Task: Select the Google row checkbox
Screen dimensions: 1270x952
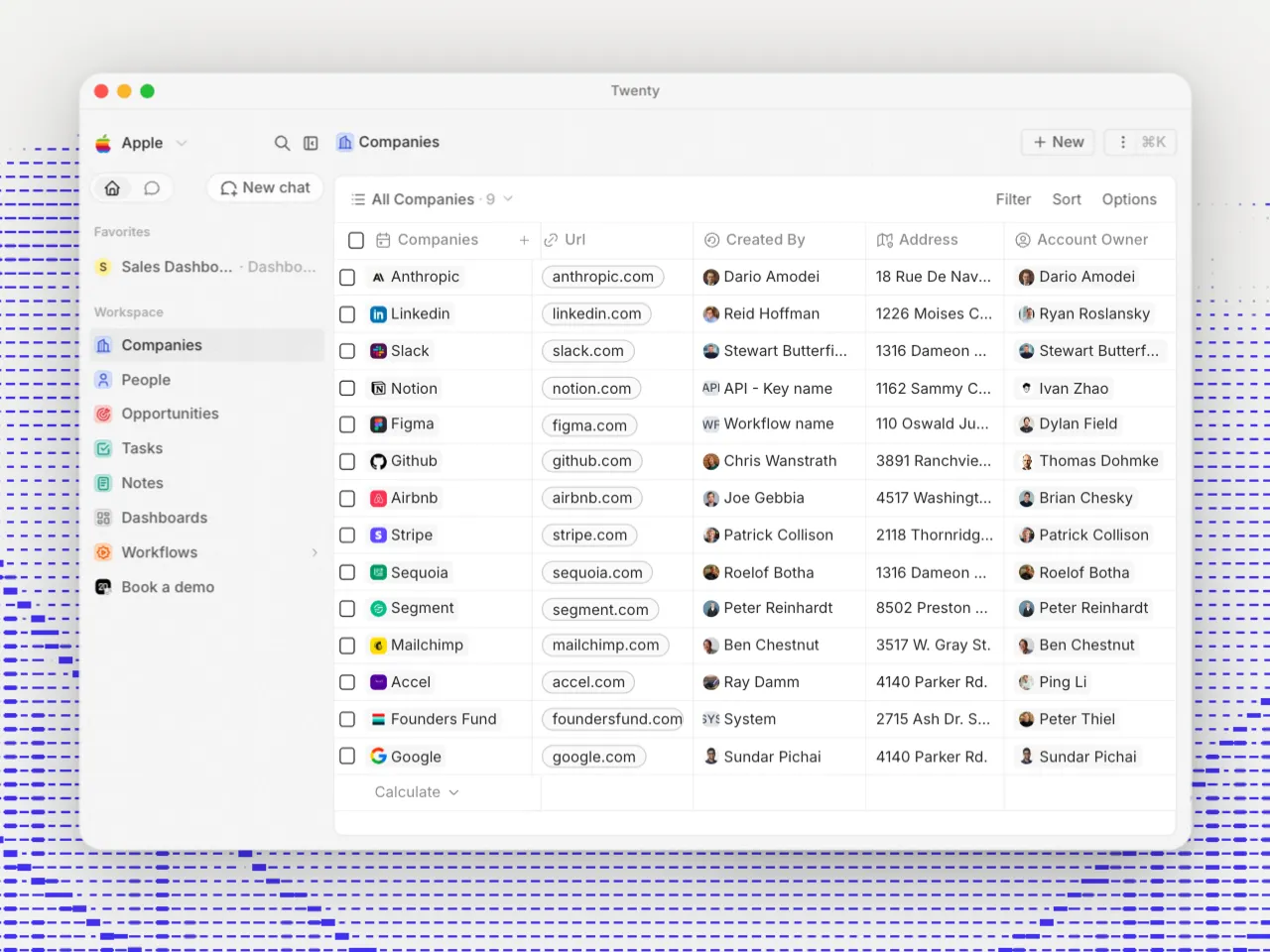Action: 347,756
